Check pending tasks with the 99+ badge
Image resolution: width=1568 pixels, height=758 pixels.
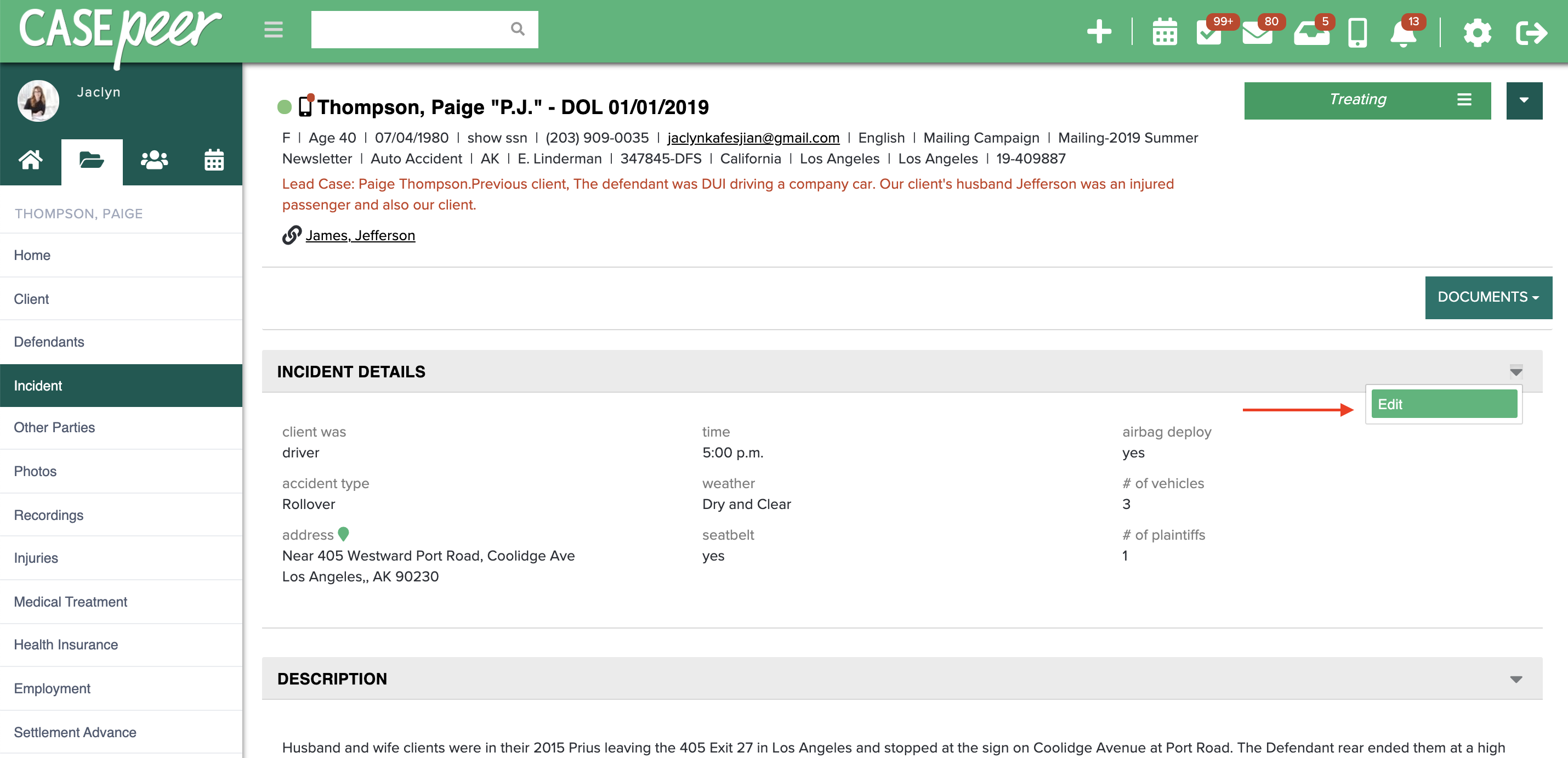[x=1209, y=33]
